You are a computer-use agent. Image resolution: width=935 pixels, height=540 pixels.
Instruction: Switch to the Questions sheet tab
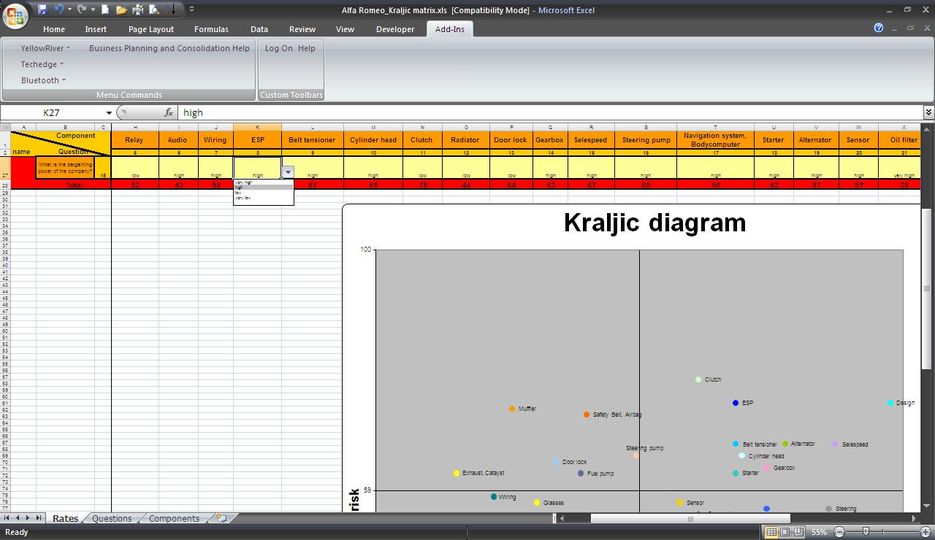pyautogui.click(x=112, y=519)
